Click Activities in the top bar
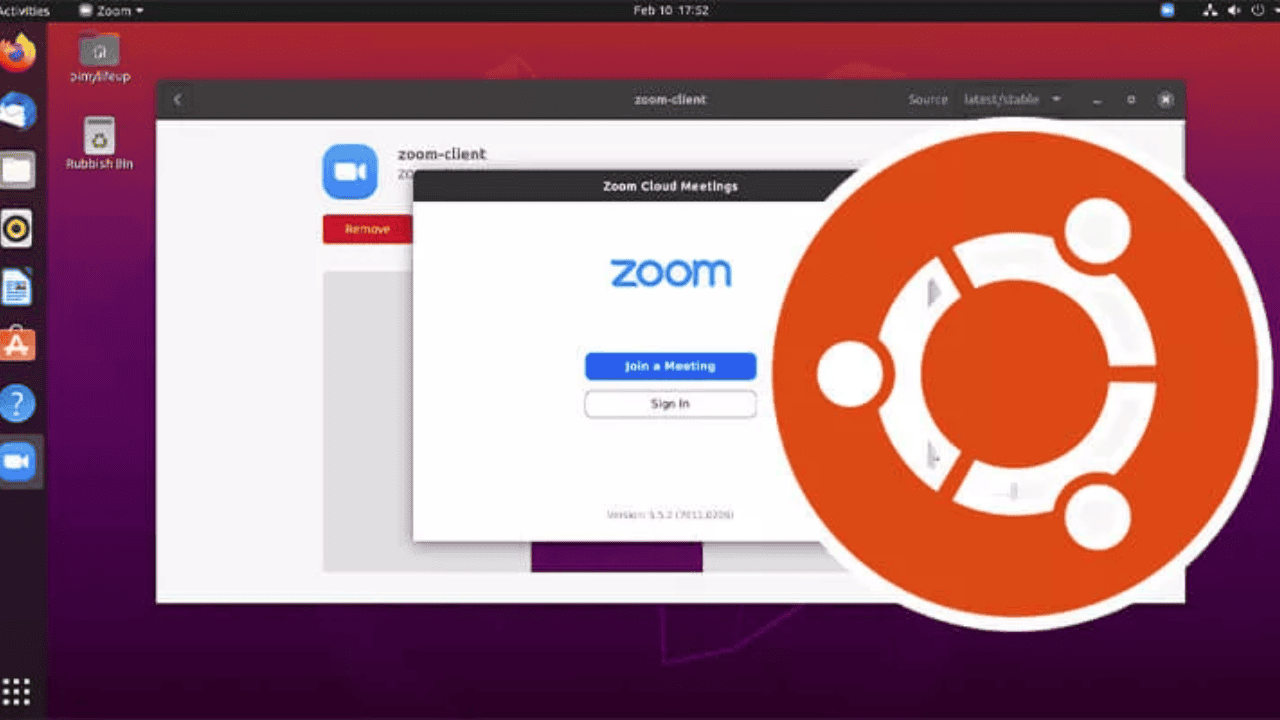1280x720 pixels. click(24, 10)
